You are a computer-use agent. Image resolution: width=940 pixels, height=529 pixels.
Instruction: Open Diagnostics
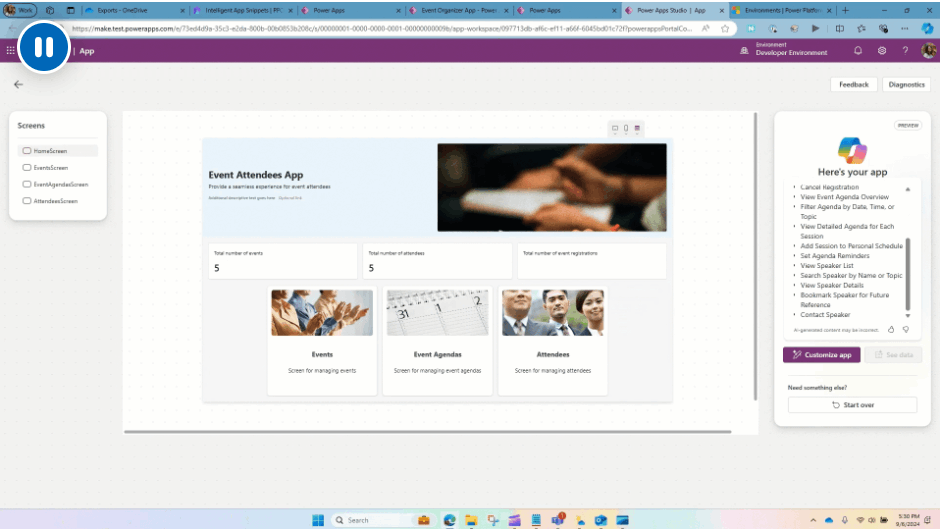click(x=906, y=85)
